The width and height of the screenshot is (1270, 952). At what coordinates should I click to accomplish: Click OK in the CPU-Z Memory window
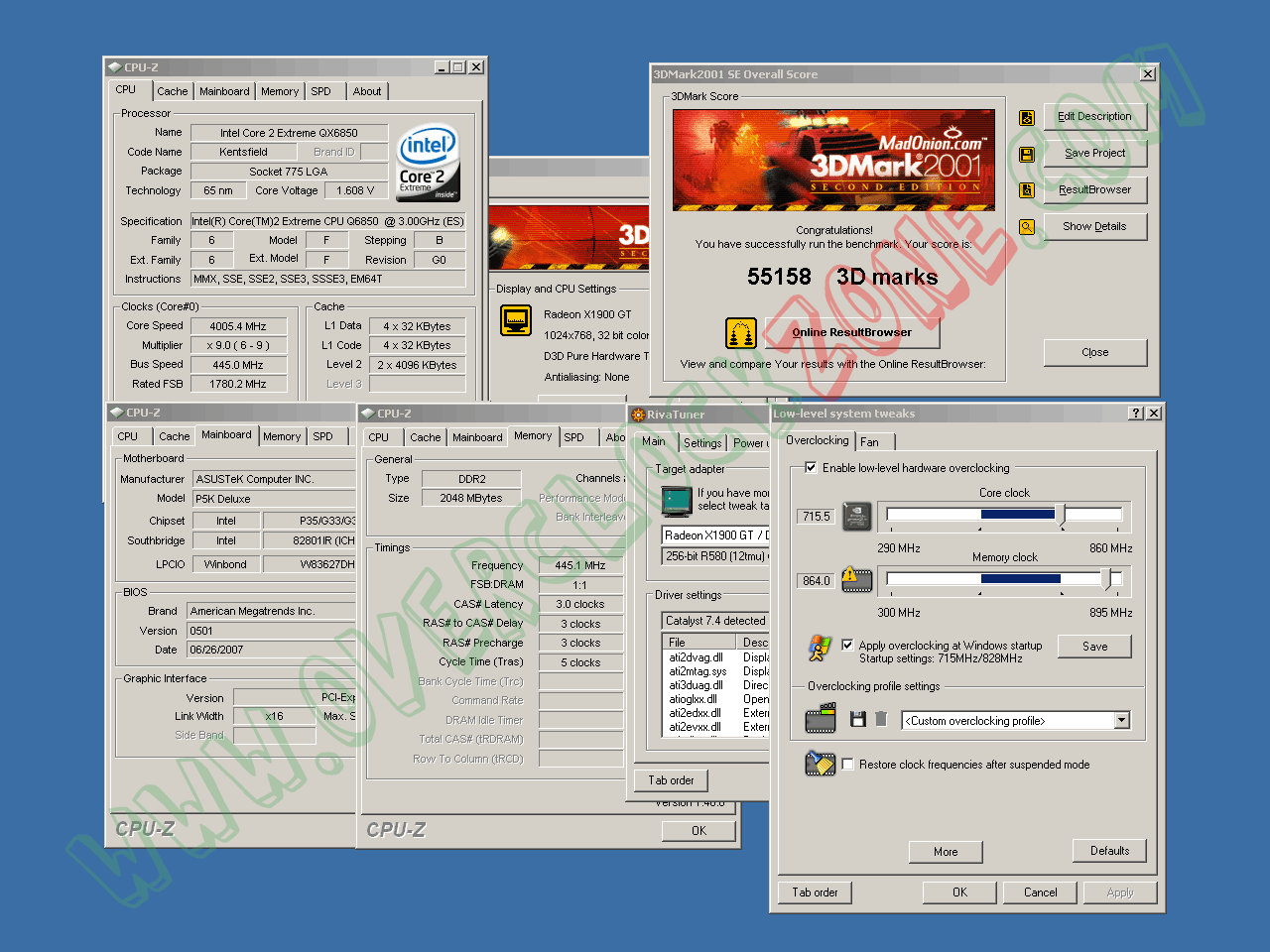click(x=698, y=831)
